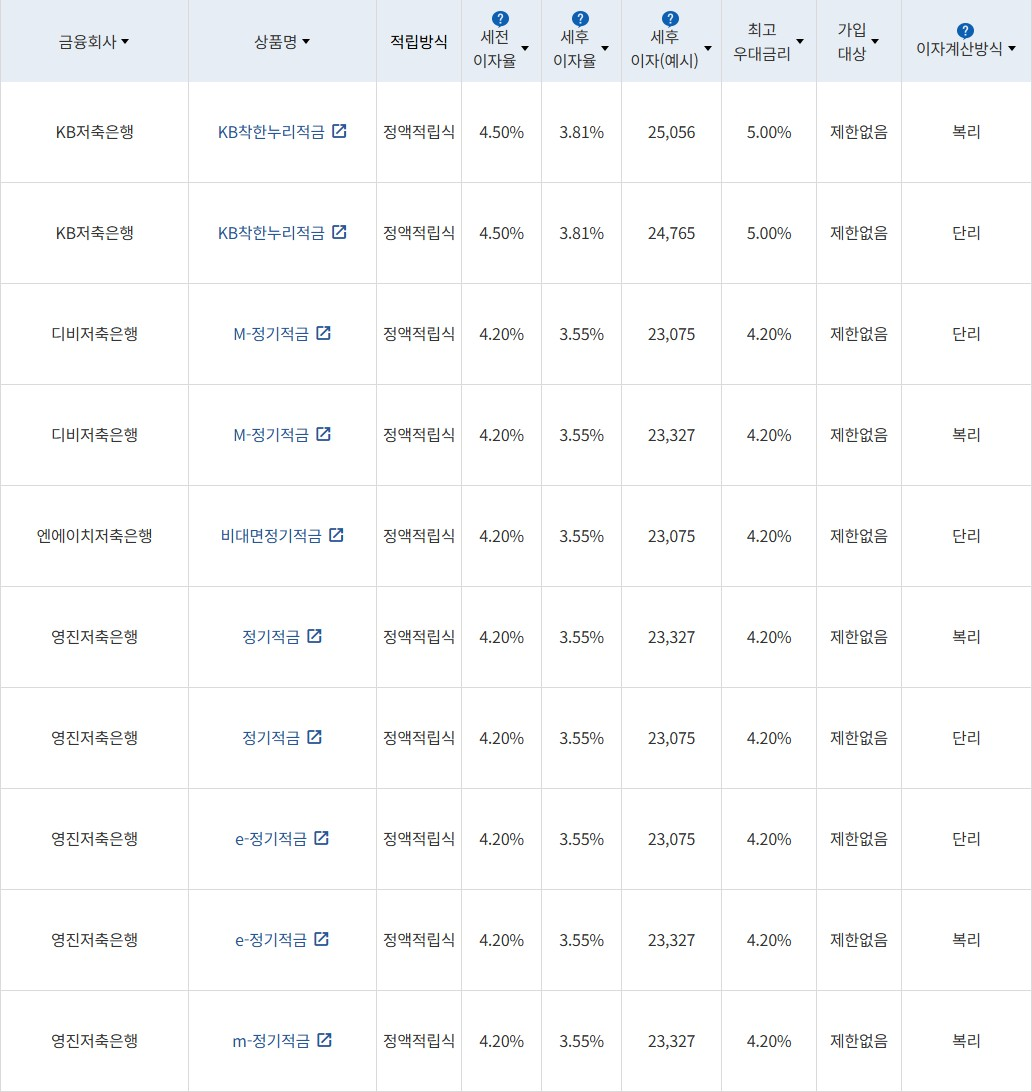Click external link icon next to first KB착한누리적금
This screenshot has width=1032, height=1092.
coord(339,130)
